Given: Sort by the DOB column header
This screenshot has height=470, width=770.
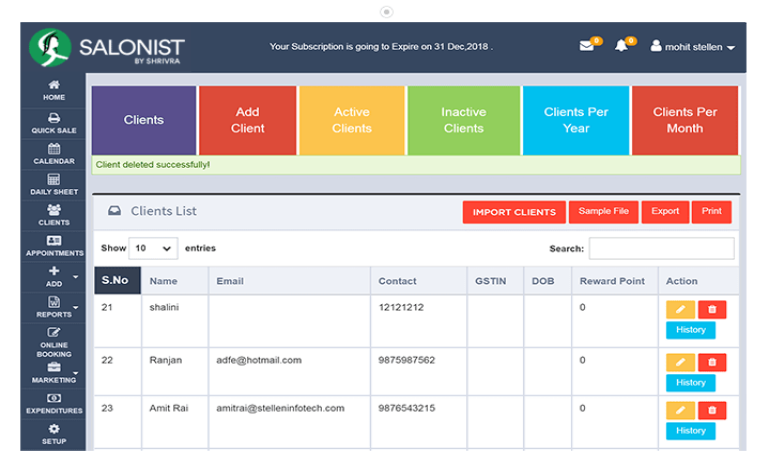Looking at the screenshot, I should coord(548,281).
